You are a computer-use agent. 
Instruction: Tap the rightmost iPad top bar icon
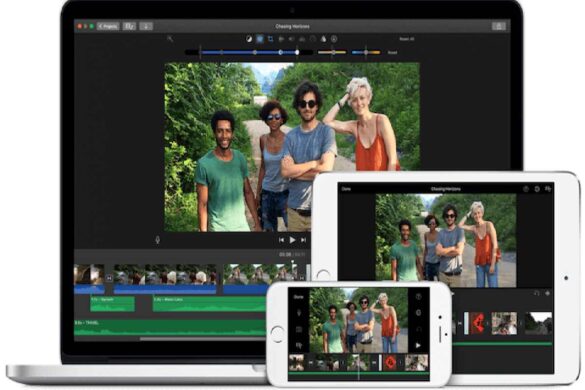point(548,189)
